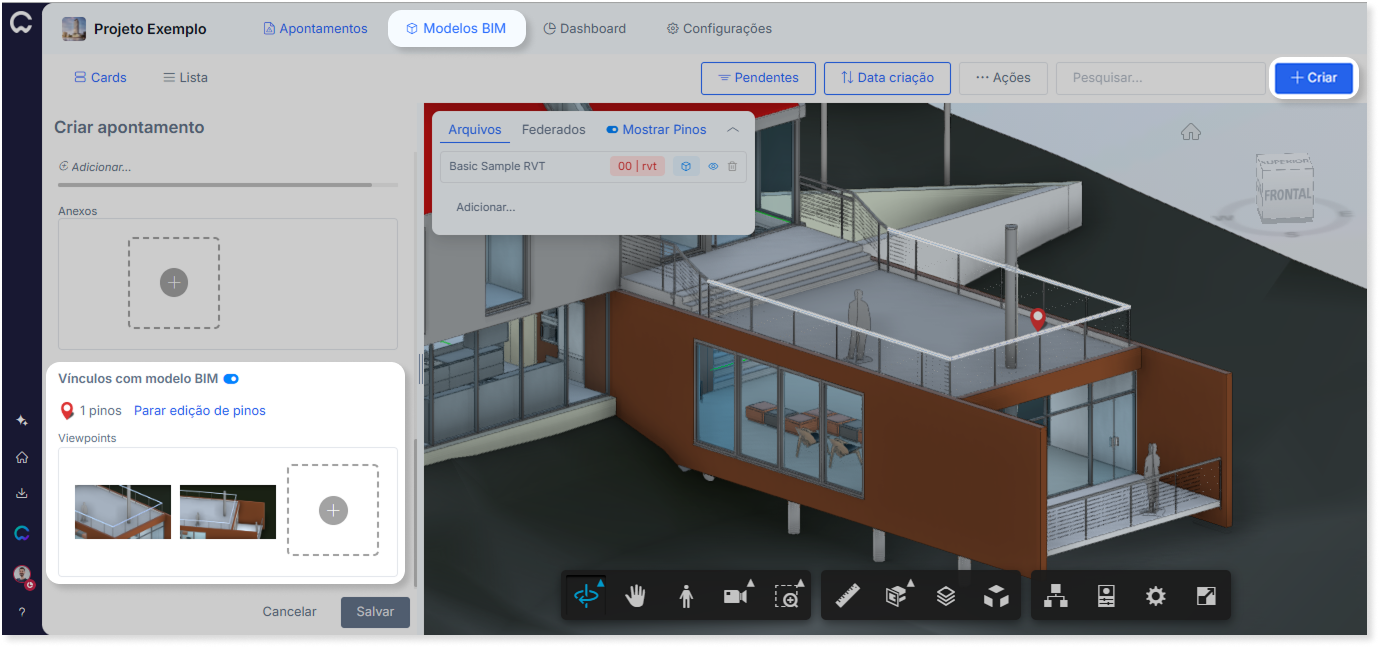
Task: Open the Section Analysis tool
Action: tap(897, 596)
